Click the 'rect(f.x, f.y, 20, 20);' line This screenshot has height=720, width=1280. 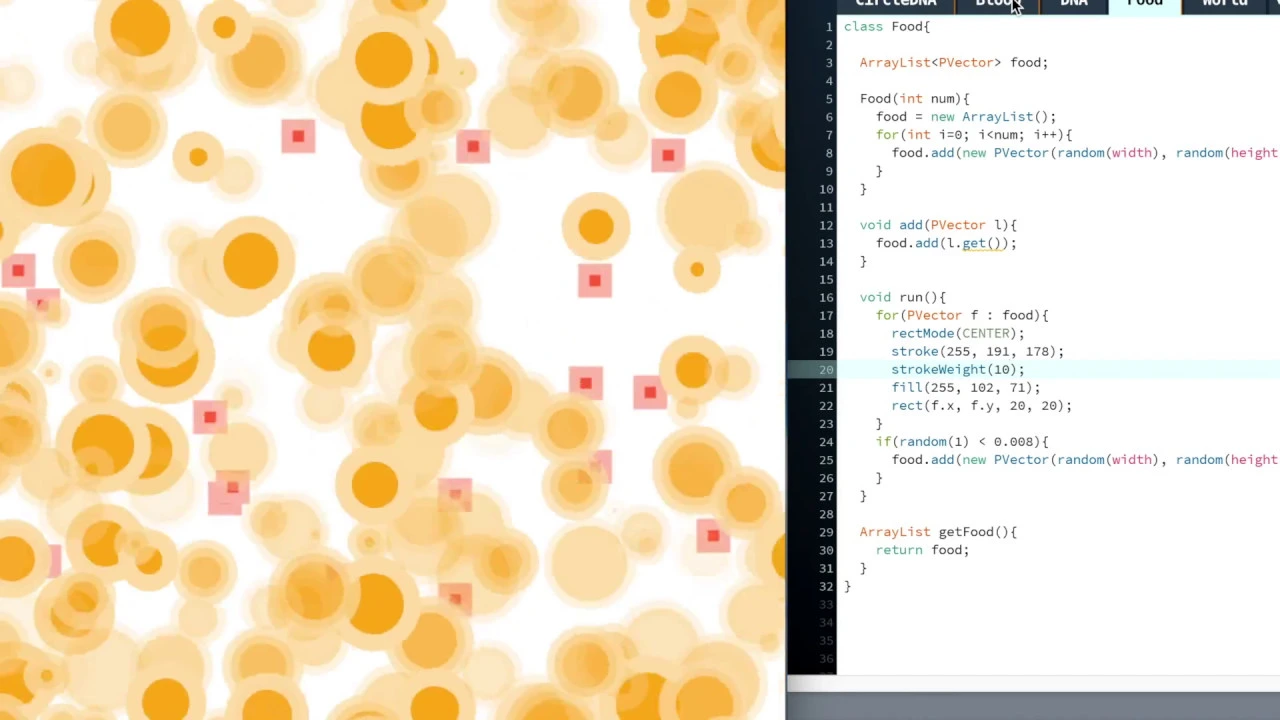click(x=981, y=405)
